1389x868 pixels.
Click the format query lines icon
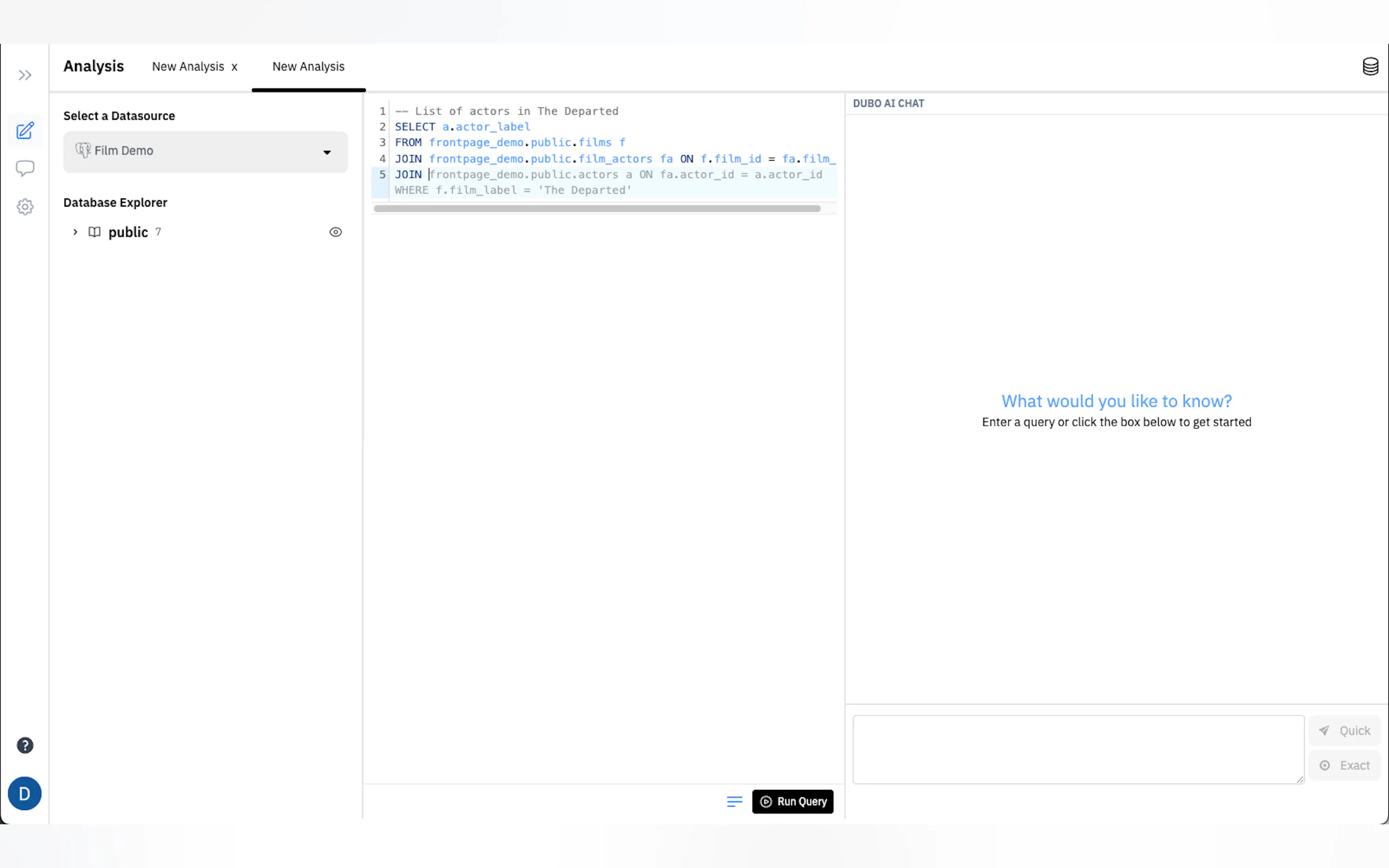click(x=734, y=801)
